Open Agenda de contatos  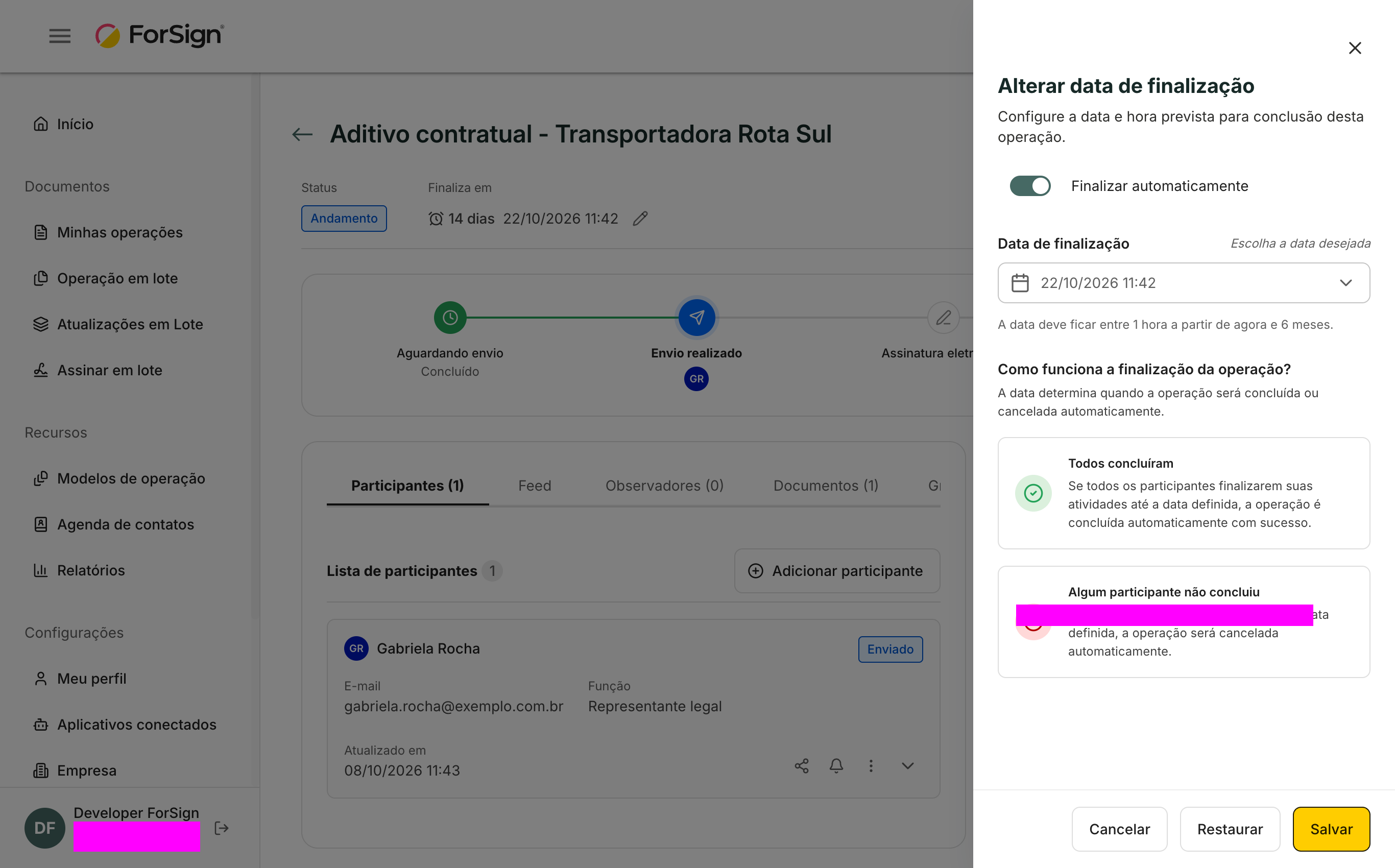tap(114, 525)
